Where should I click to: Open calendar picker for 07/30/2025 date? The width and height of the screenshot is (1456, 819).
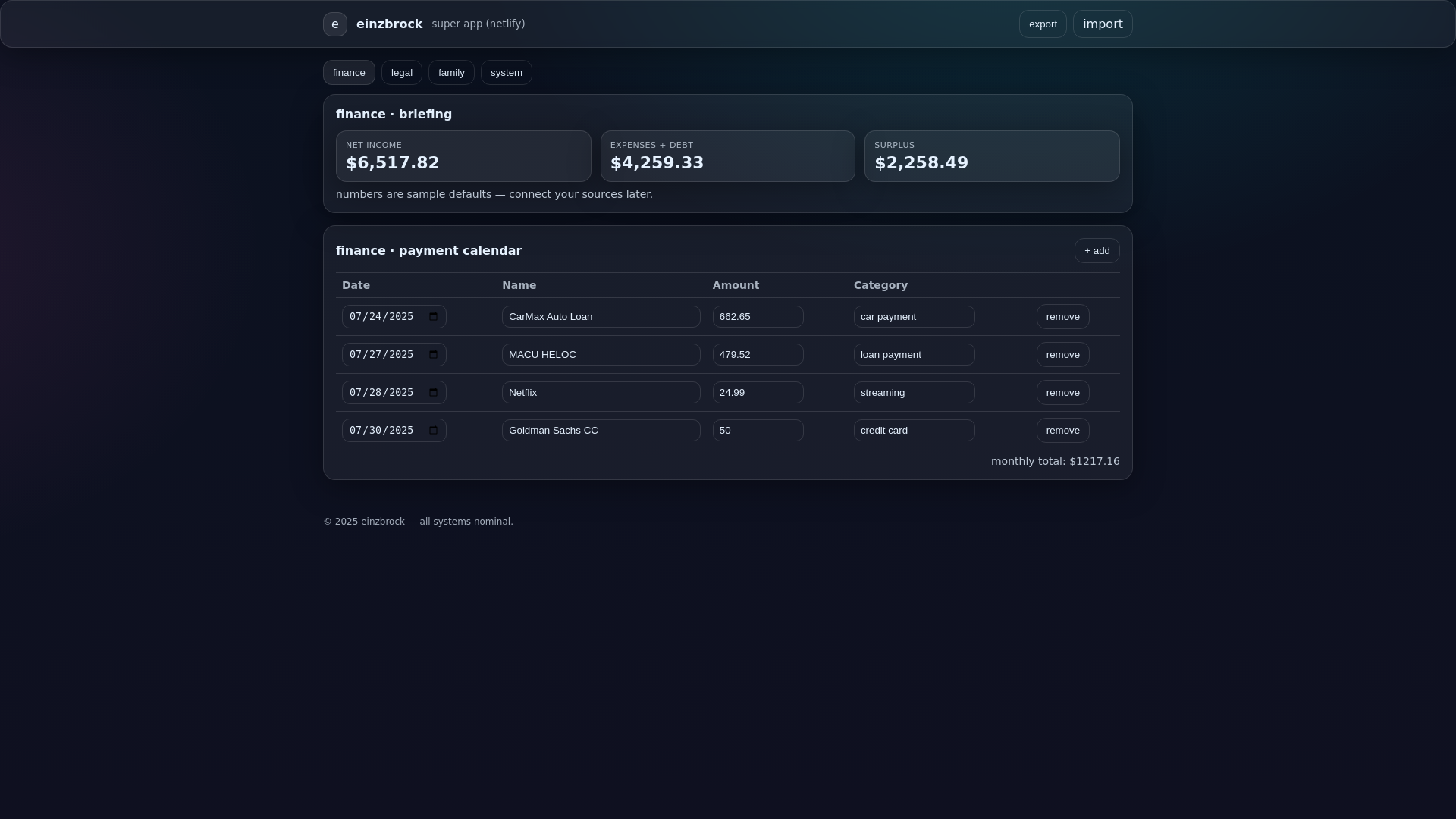tap(434, 431)
